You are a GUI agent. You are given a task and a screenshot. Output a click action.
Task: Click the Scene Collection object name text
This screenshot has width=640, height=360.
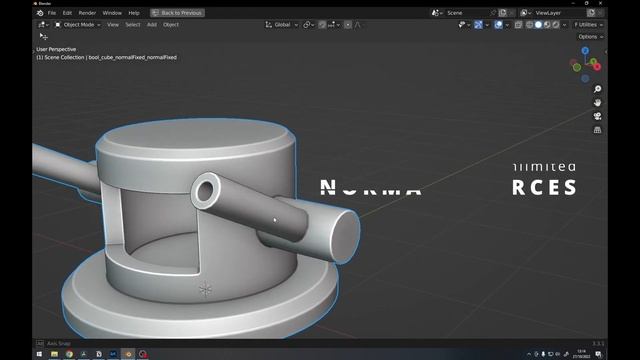[107, 58]
